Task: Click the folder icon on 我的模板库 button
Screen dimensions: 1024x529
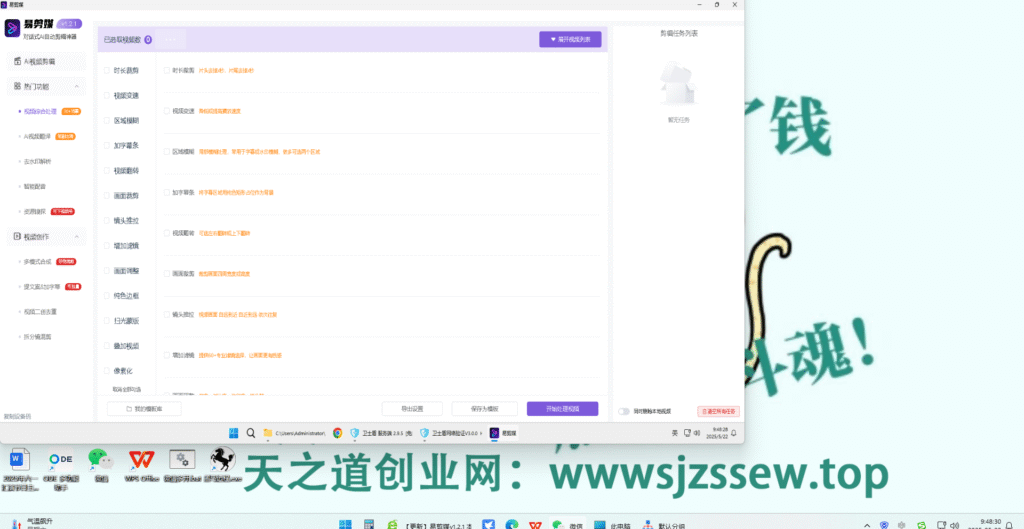Action: coord(128,409)
